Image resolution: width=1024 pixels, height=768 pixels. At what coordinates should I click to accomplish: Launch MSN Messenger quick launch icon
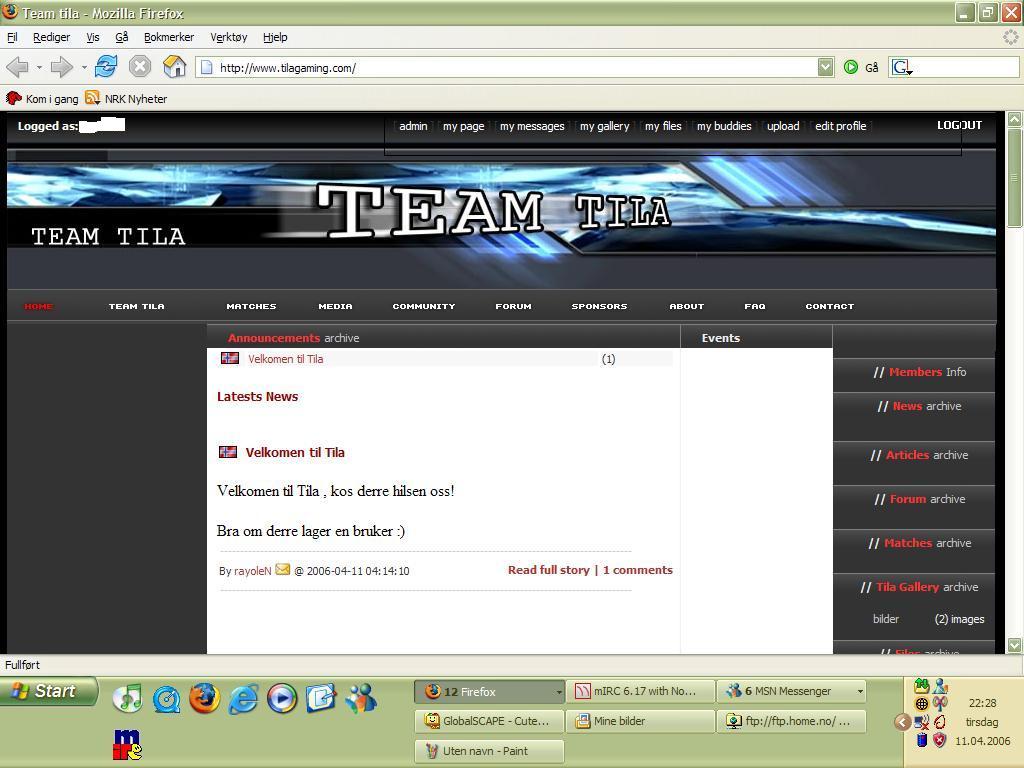pyautogui.click(x=361, y=699)
